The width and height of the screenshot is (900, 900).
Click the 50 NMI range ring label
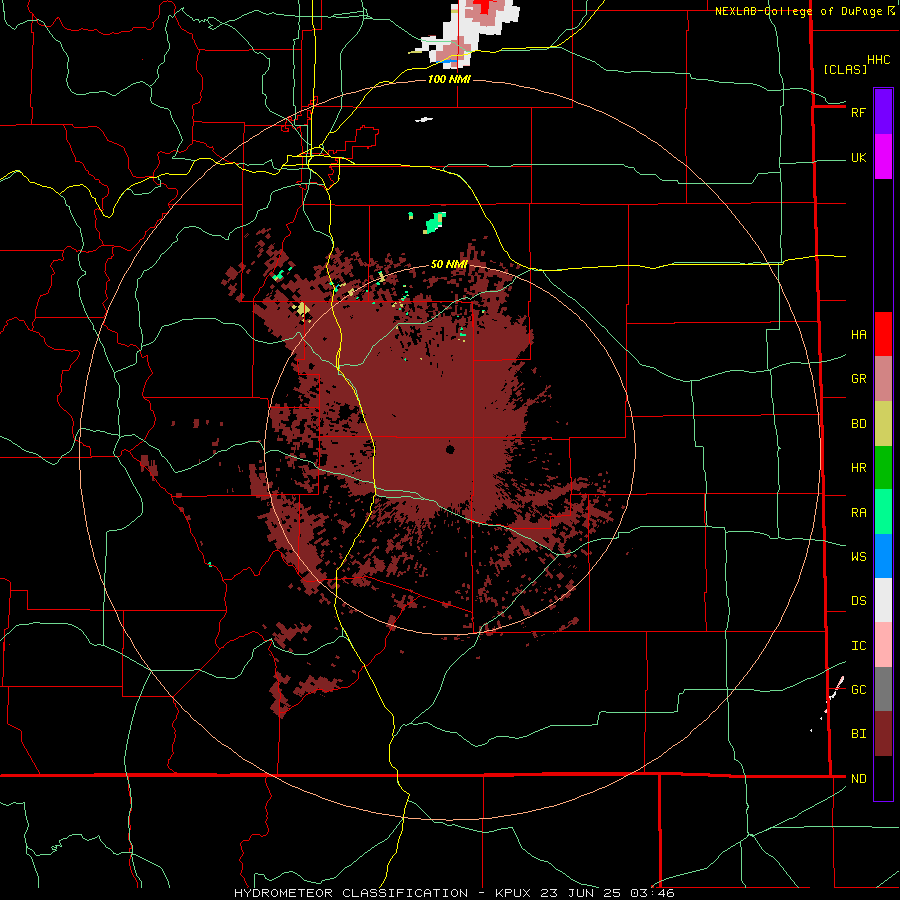tap(449, 264)
